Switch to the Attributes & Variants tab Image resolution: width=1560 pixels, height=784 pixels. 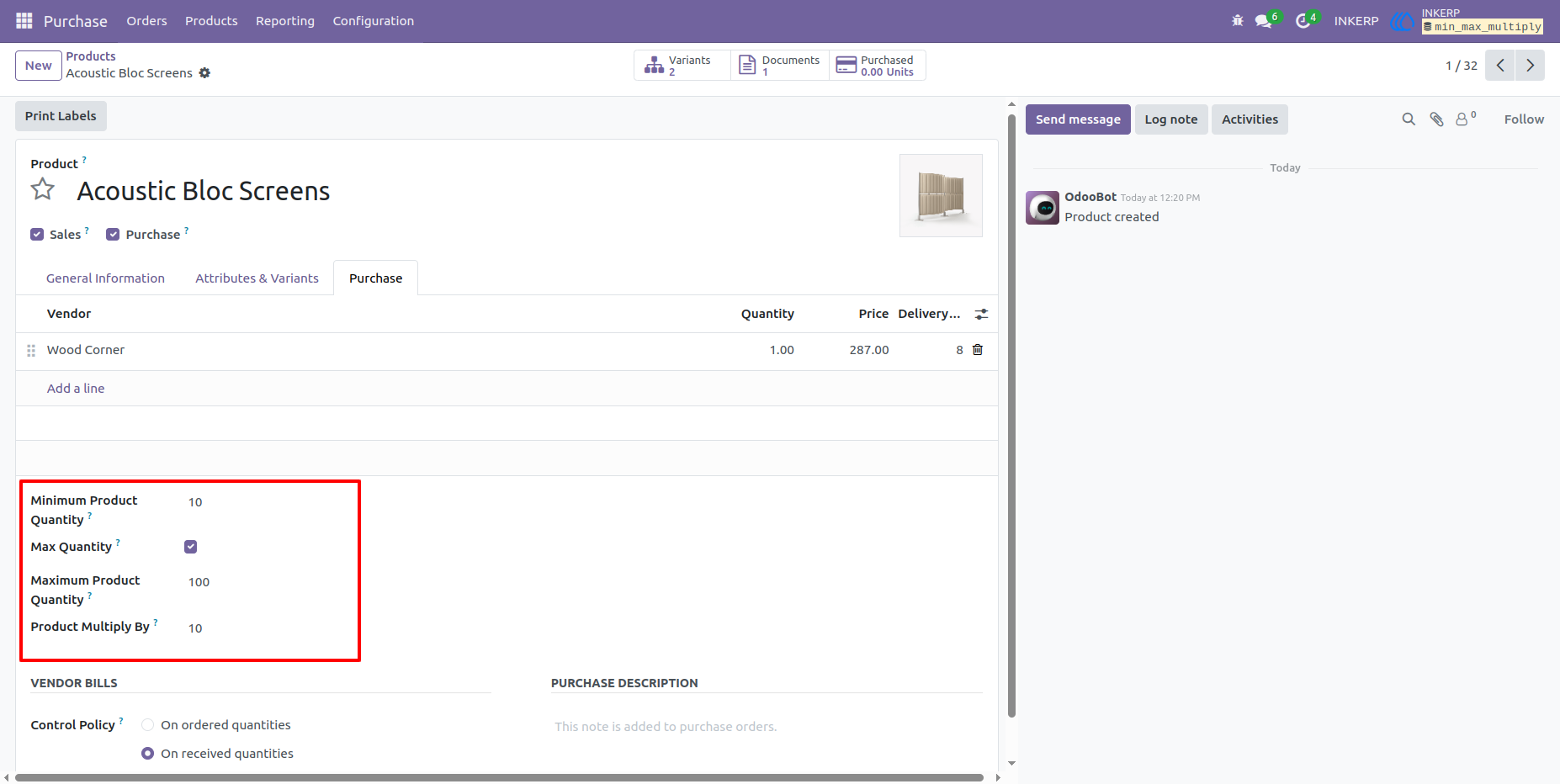pos(257,278)
